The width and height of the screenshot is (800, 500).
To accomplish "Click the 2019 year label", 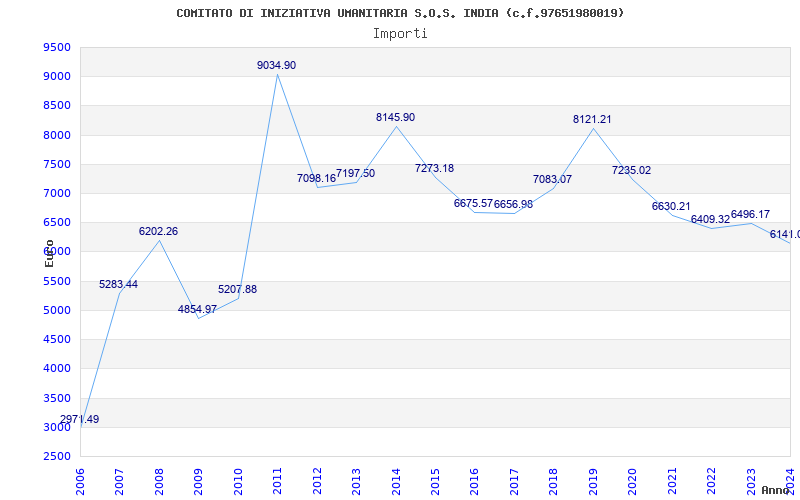I will pos(593,482).
